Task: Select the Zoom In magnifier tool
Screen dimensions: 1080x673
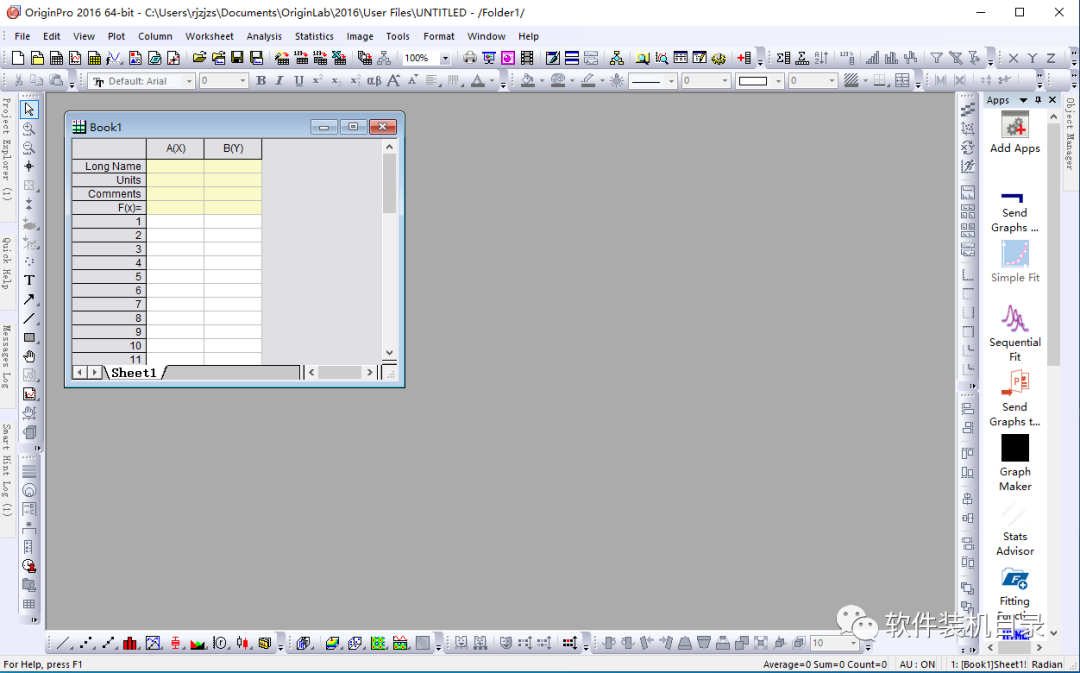Action: [x=29, y=129]
